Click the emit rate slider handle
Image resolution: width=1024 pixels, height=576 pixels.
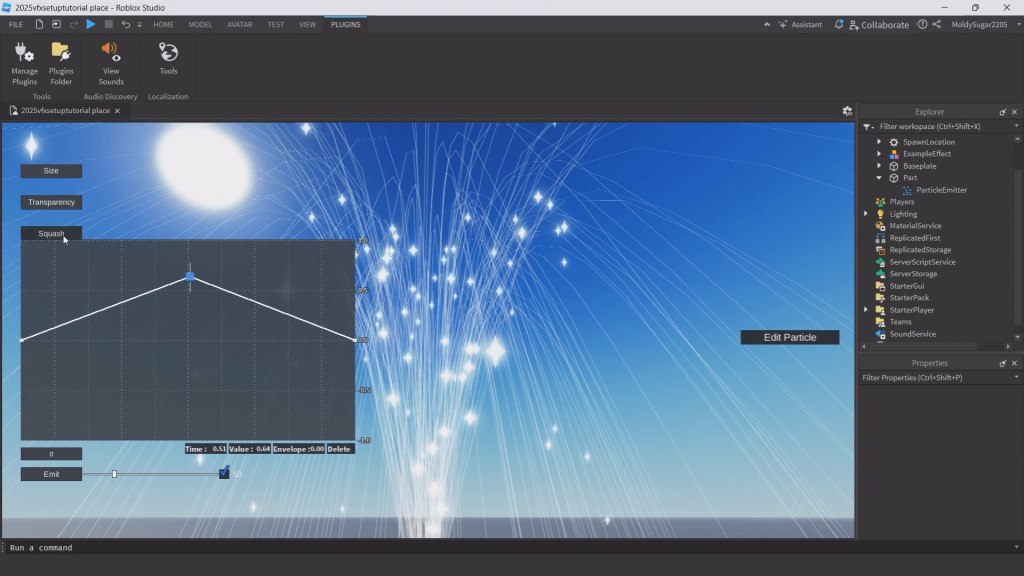coord(114,474)
